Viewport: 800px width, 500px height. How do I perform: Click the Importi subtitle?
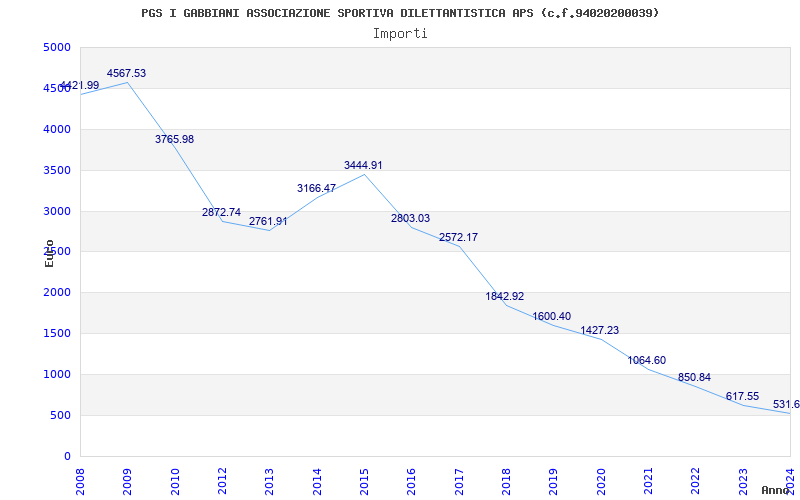pos(400,34)
